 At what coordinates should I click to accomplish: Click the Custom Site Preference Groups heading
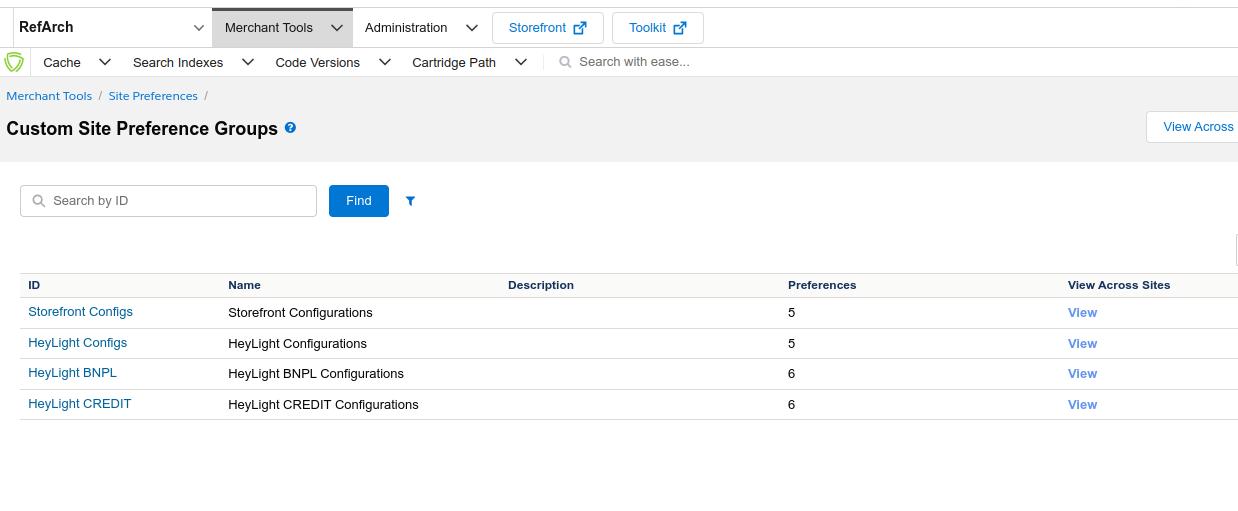coord(142,129)
